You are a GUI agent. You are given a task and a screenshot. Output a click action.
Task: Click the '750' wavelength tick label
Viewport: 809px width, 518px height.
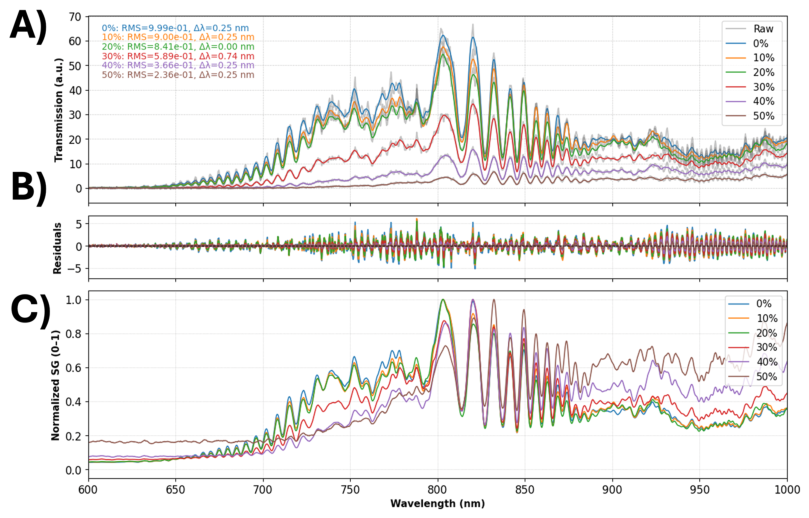tap(350, 488)
